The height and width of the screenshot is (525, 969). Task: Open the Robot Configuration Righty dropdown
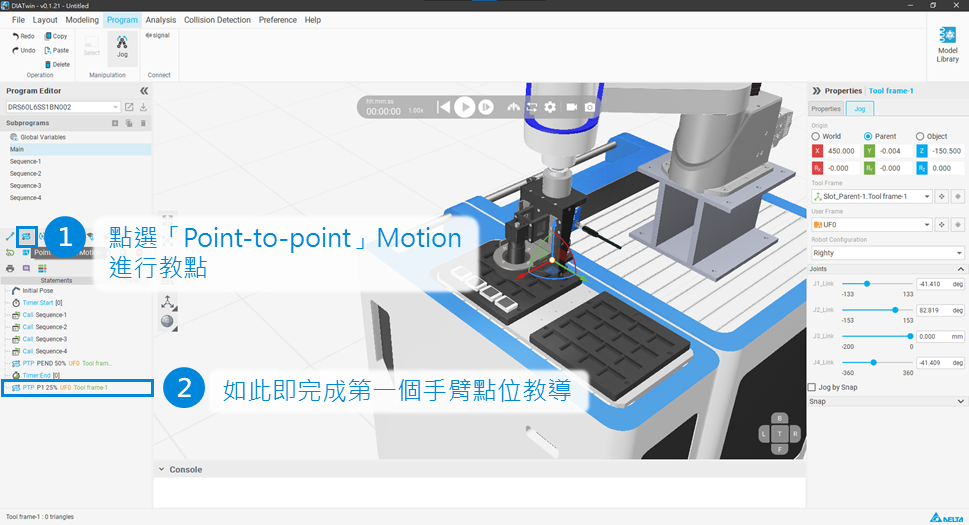[x=887, y=253]
